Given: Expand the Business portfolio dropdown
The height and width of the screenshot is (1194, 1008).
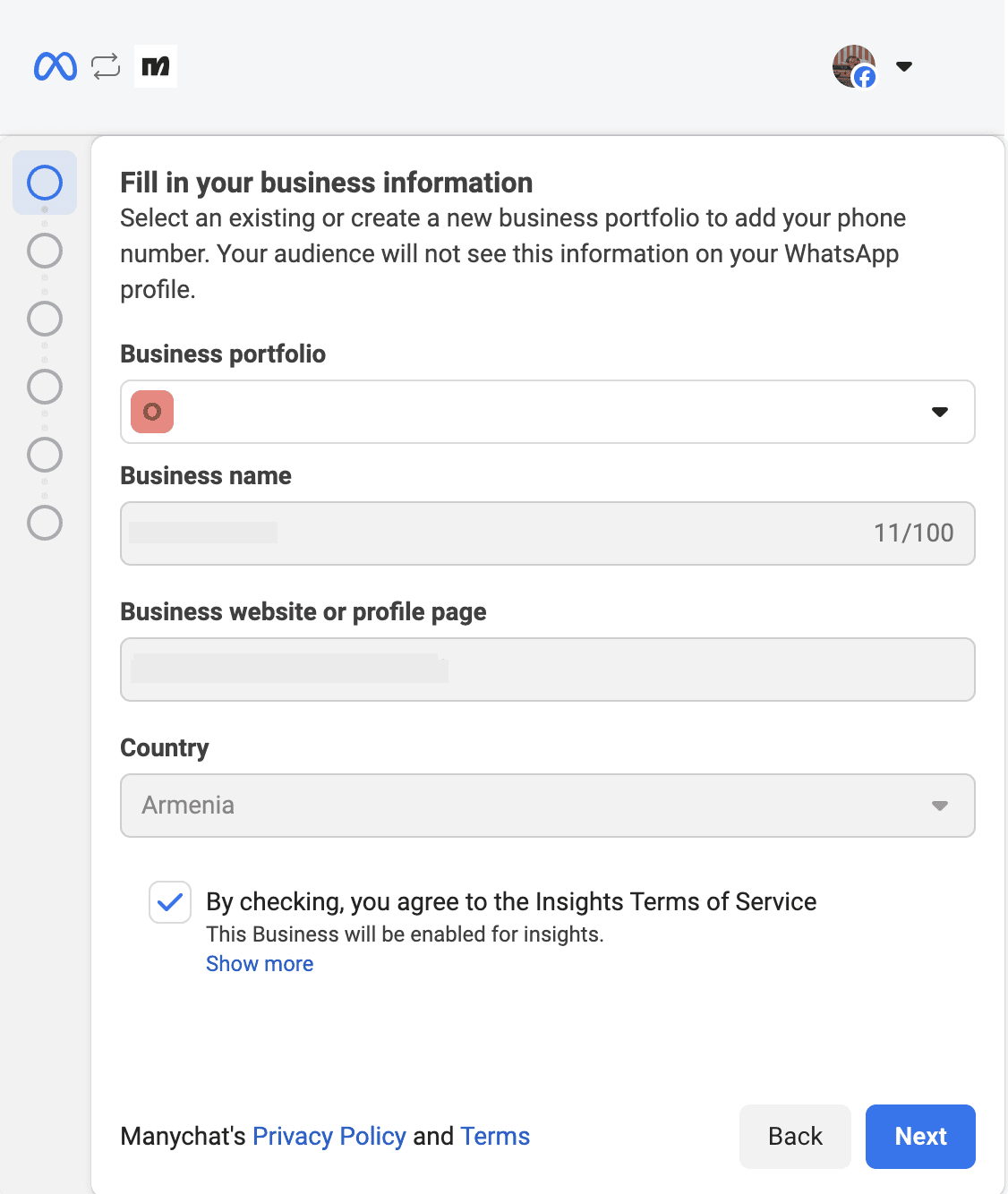Looking at the screenshot, I should (x=548, y=412).
